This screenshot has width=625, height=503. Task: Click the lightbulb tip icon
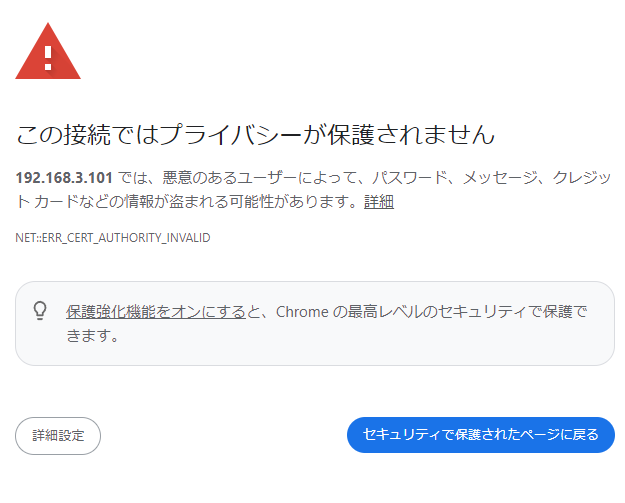(x=41, y=311)
